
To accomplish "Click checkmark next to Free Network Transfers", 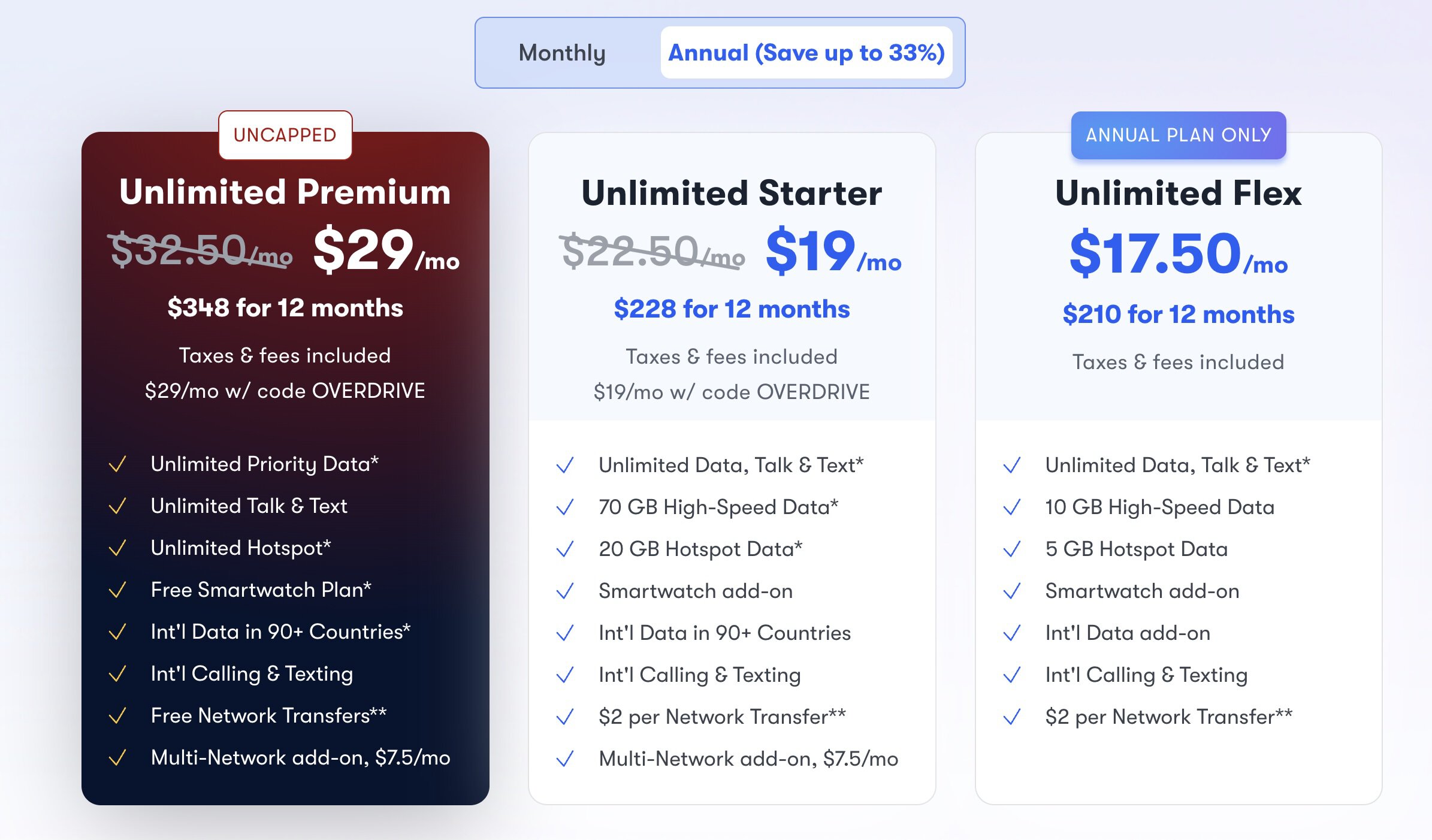I will pyautogui.click(x=117, y=716).
